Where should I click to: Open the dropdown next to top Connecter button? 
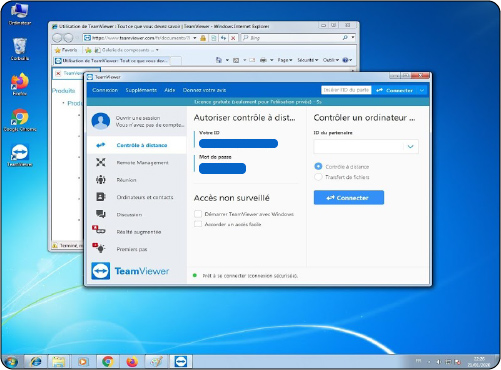(x=422, y=90)
